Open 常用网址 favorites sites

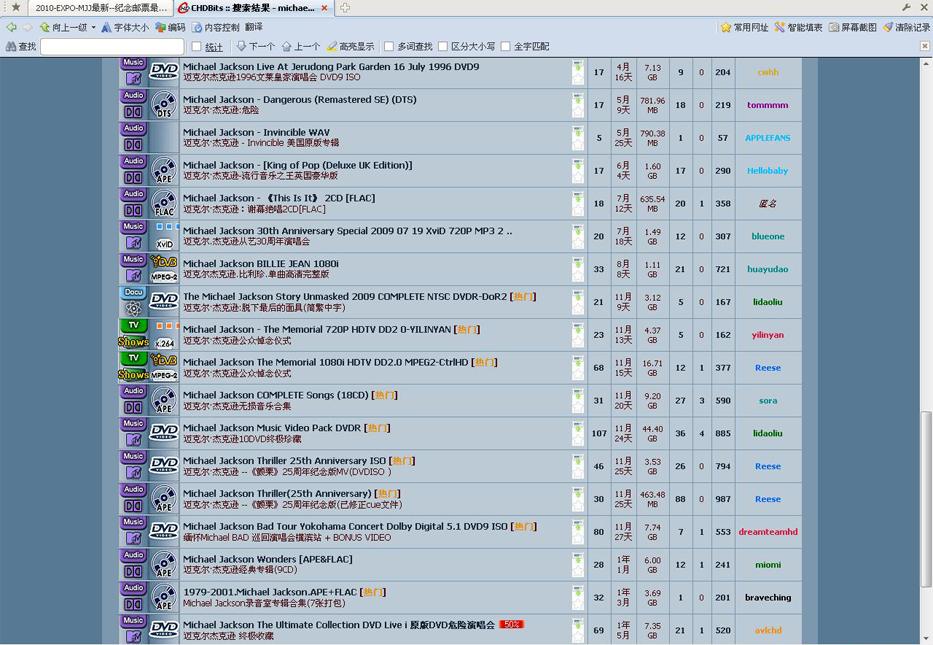click(x=744, y=27)
